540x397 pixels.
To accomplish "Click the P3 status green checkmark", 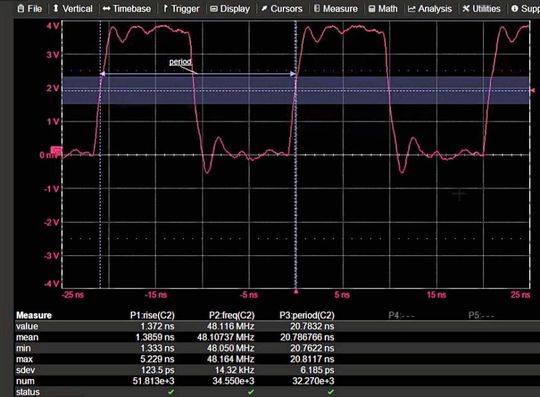I will pyautogui.click(x=331, y=392).
